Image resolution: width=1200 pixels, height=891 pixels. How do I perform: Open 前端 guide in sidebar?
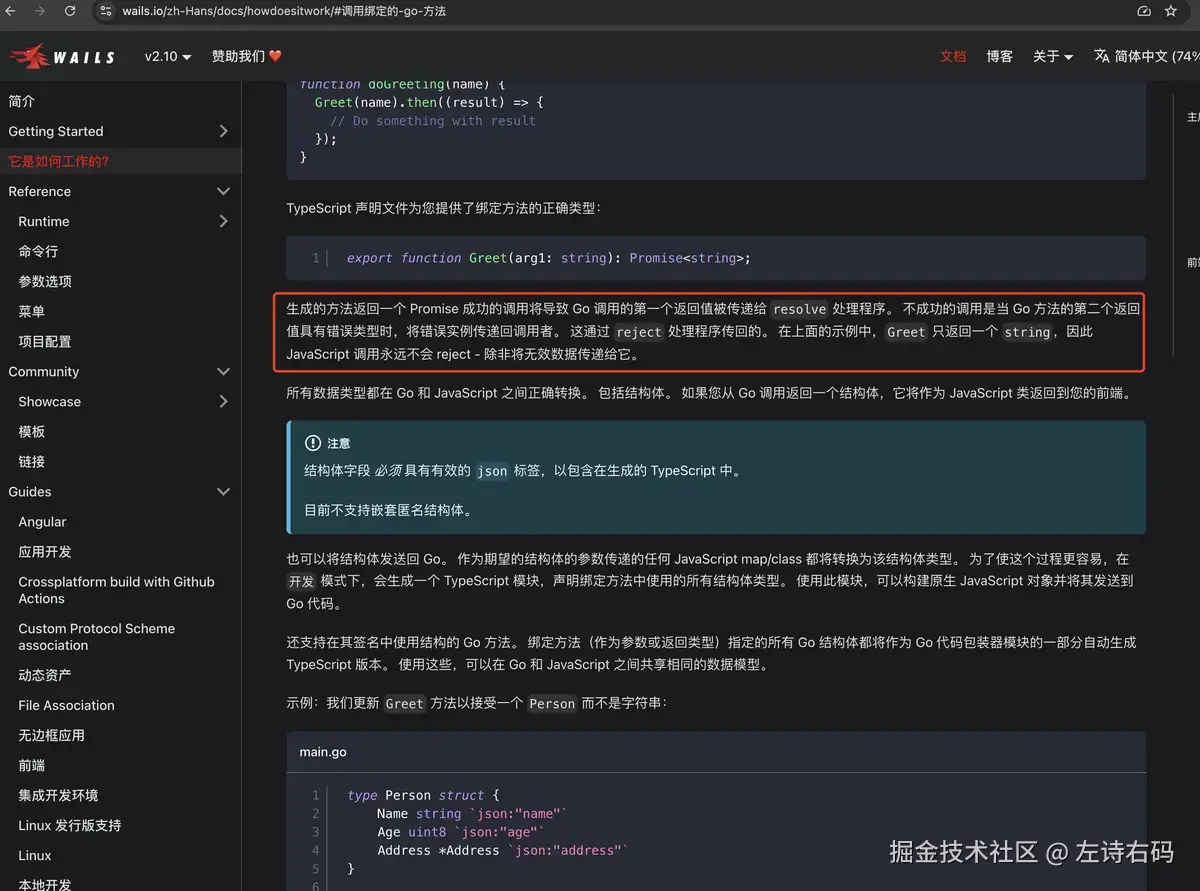click(x=32, y=765)
